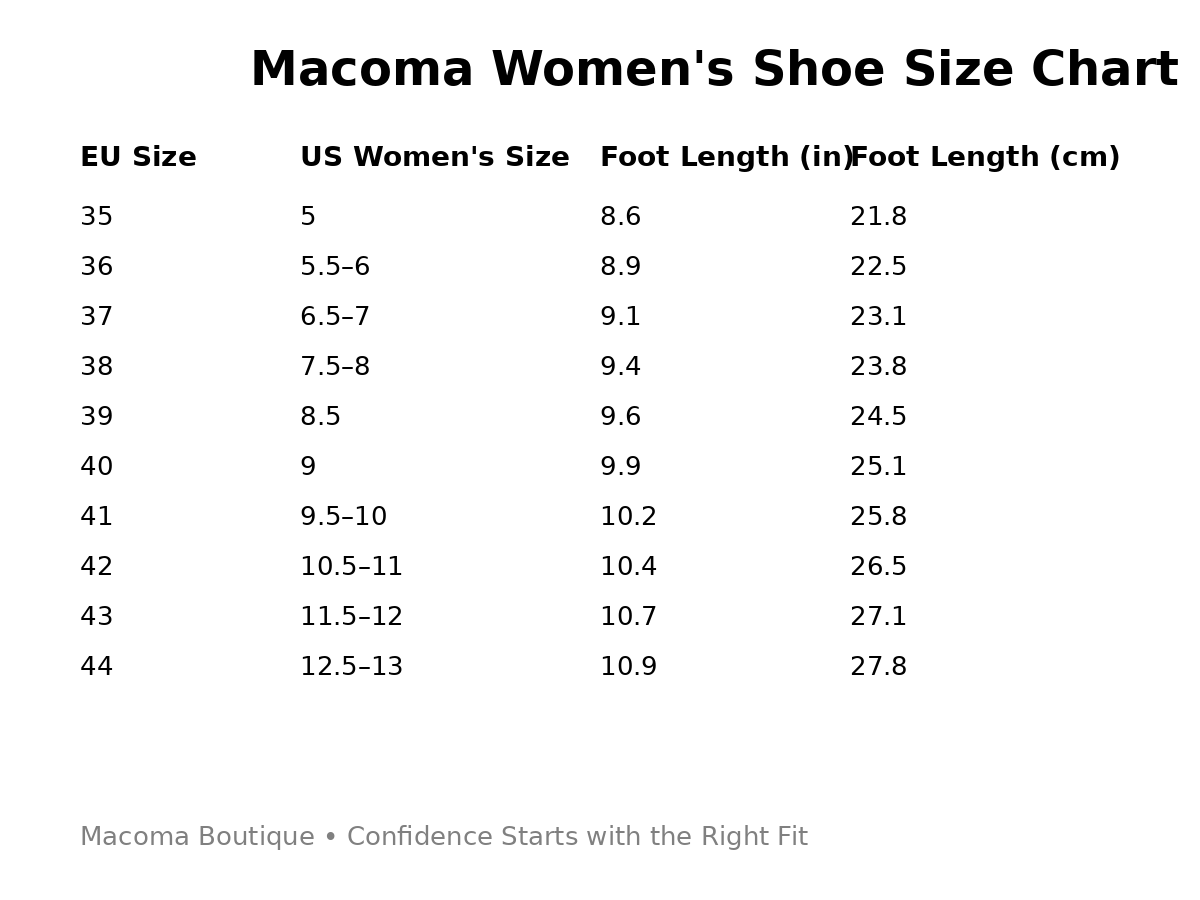This screenshot has height=900, width=1200.
Task: Click the 10.4 inch foot length value
Action: click(628, 567)
